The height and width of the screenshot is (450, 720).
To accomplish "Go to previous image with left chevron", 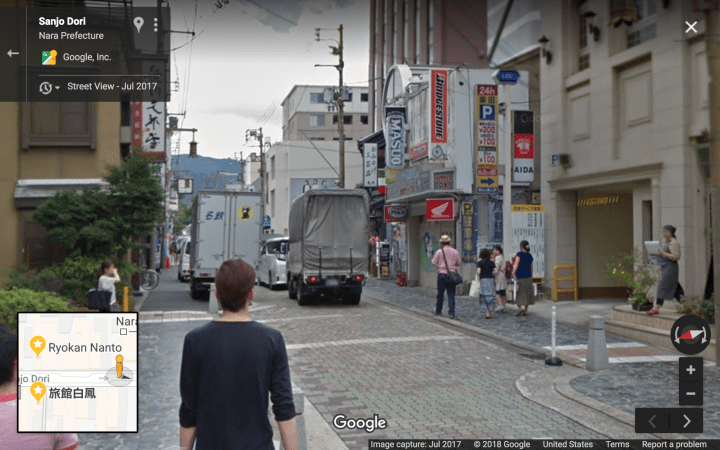I will (x=652, y=421).
